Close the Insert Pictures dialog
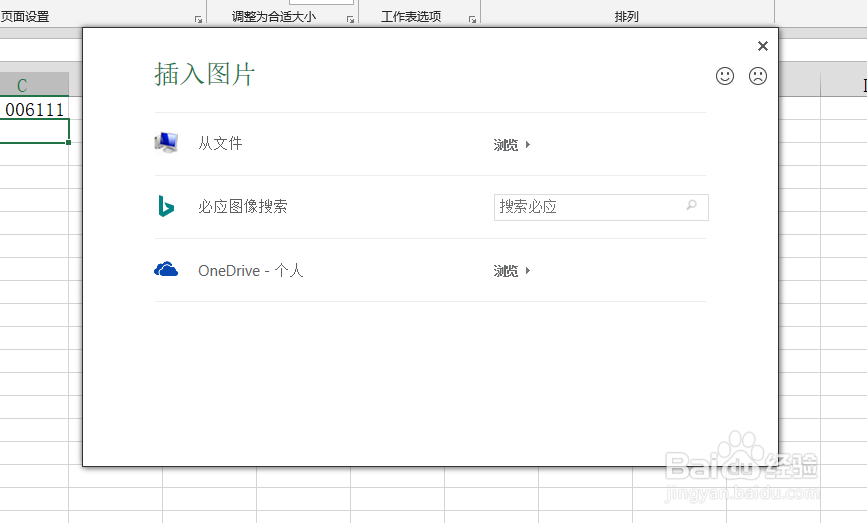The image size is (867, 523). point(762,46)
